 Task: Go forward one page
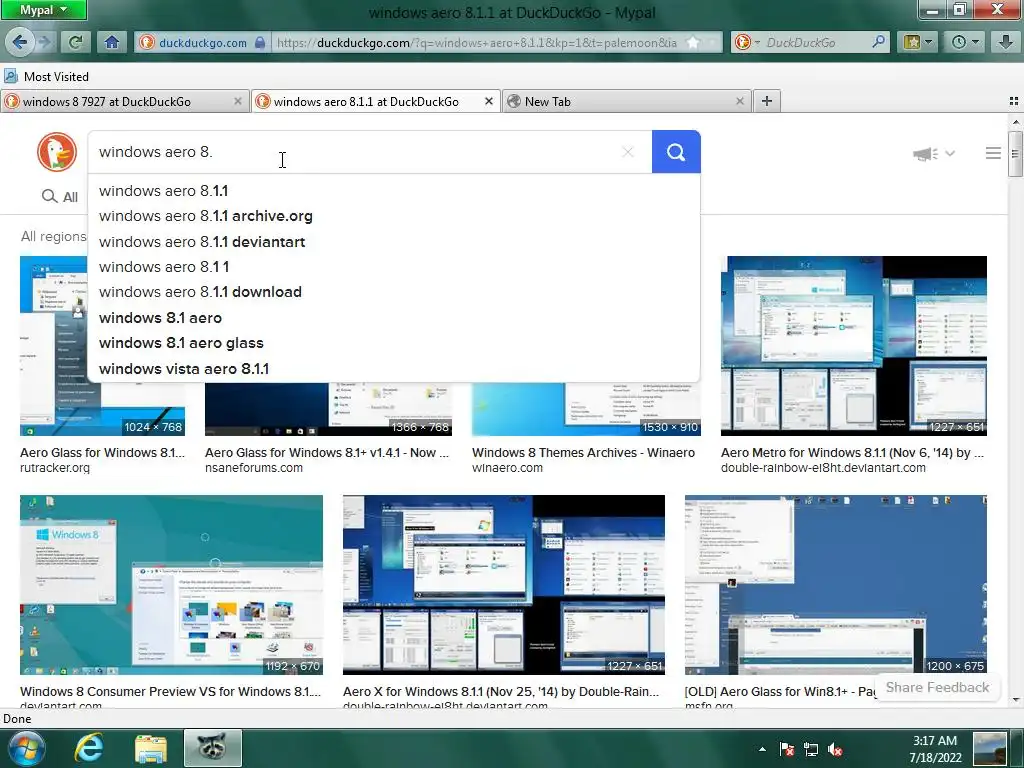[x=44, y=42]
